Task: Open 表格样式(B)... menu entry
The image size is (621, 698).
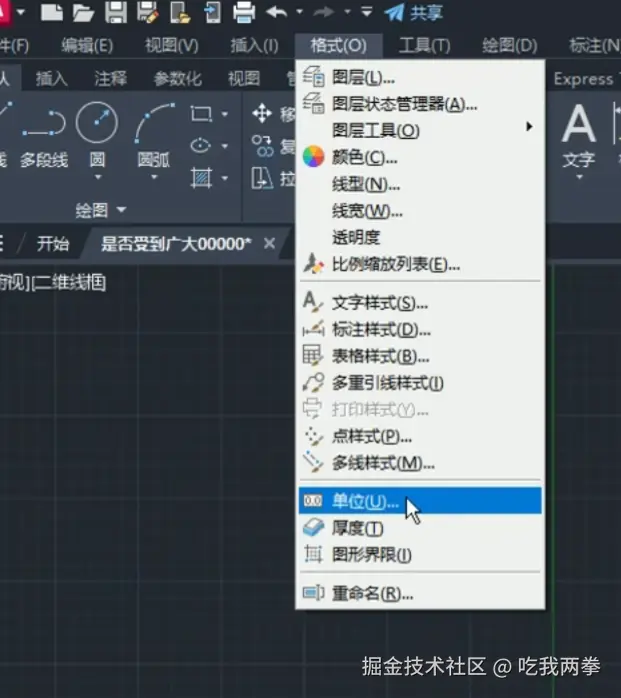Action: click(420, 356)
